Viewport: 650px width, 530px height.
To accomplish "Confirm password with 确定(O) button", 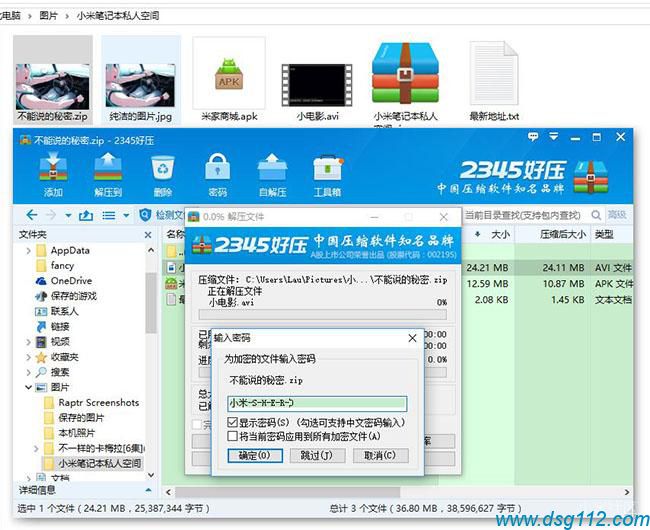I will click(255, 455).
